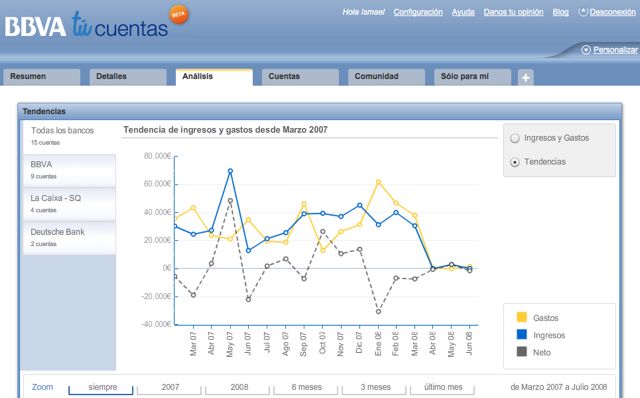Click the orange BETA badge
This screenshot has height=398, width=640.
[179, 15]
